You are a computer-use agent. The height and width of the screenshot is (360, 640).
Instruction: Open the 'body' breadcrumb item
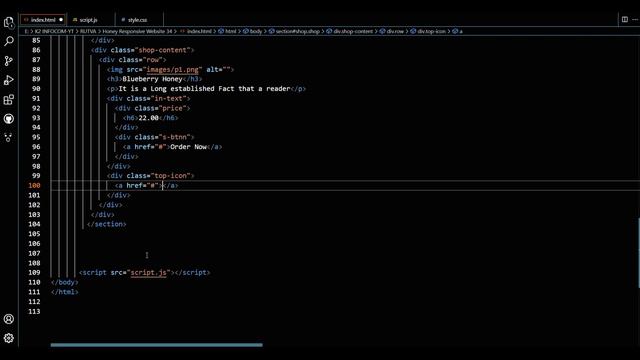(x=253, y=31)
